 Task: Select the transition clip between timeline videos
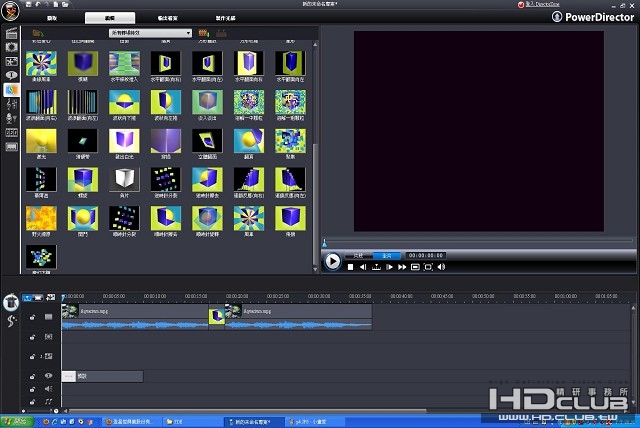click(x=217, y=315)
